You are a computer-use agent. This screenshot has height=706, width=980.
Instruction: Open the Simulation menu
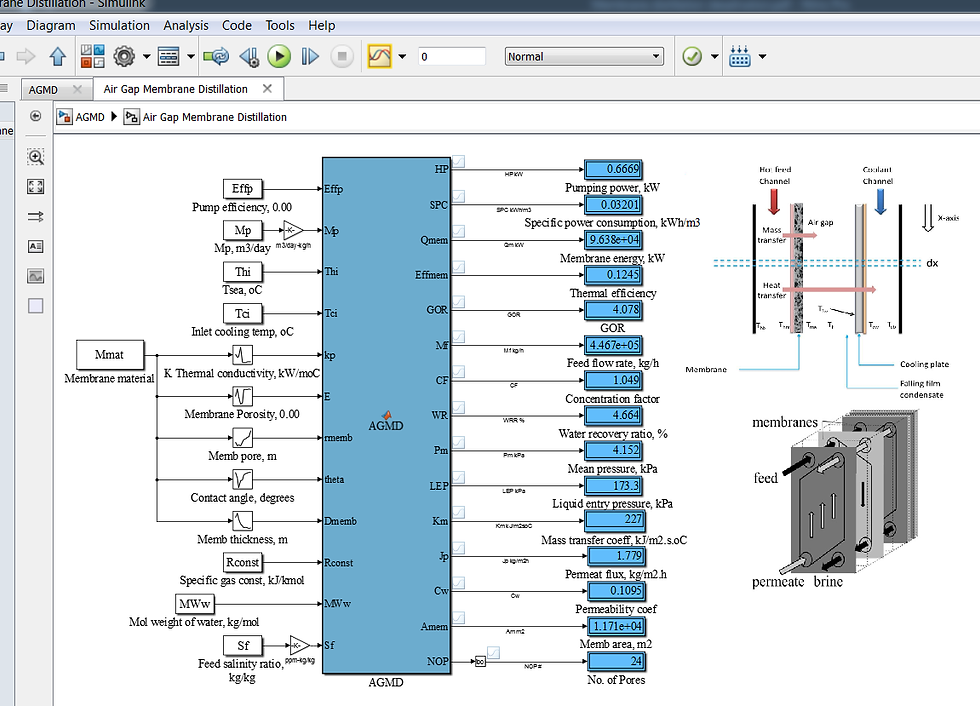click(x=119, y=26)
